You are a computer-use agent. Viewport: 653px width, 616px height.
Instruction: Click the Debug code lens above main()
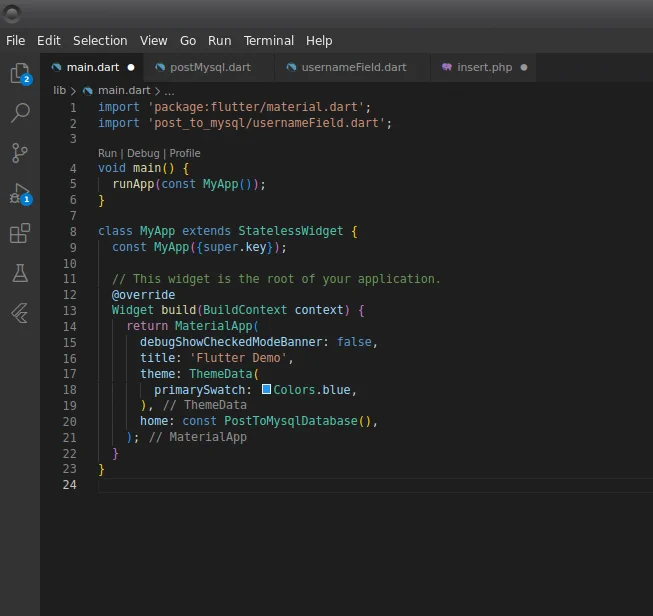pyautogui.click(x=143, y=153)
